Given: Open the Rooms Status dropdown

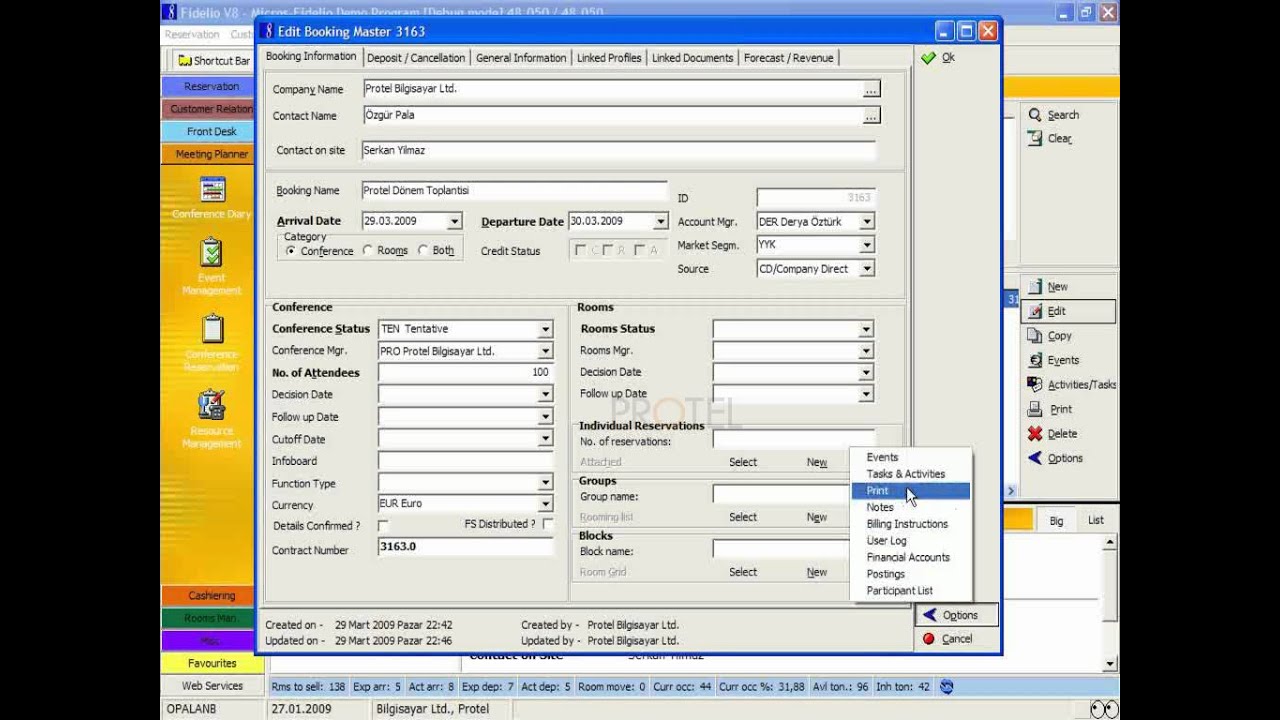Looking at the screenshot, I should tap(866, 329).
